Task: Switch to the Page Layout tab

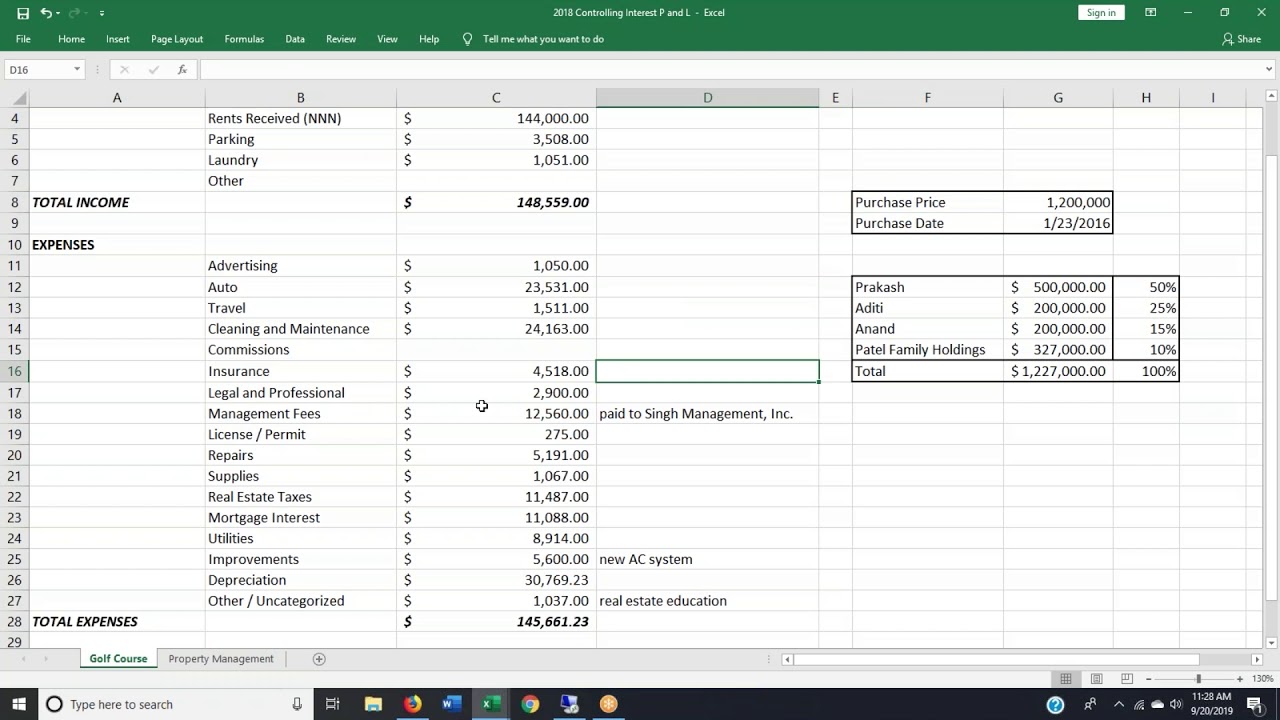Action: point(177,39)
